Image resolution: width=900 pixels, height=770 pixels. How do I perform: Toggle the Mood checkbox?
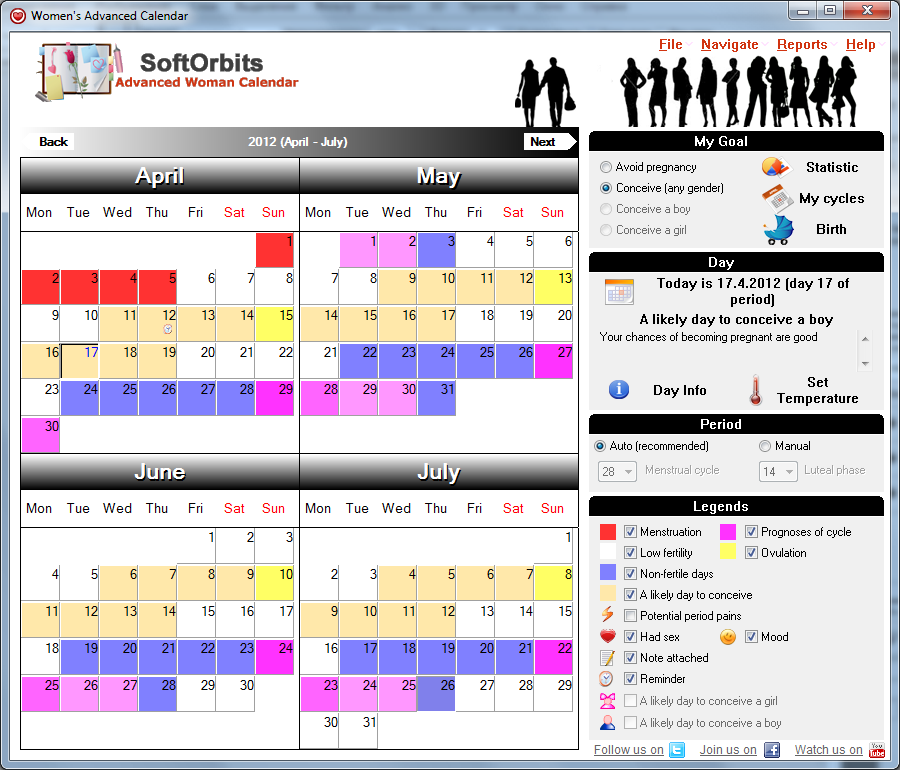pyautogui.click(x=751, y=636)
